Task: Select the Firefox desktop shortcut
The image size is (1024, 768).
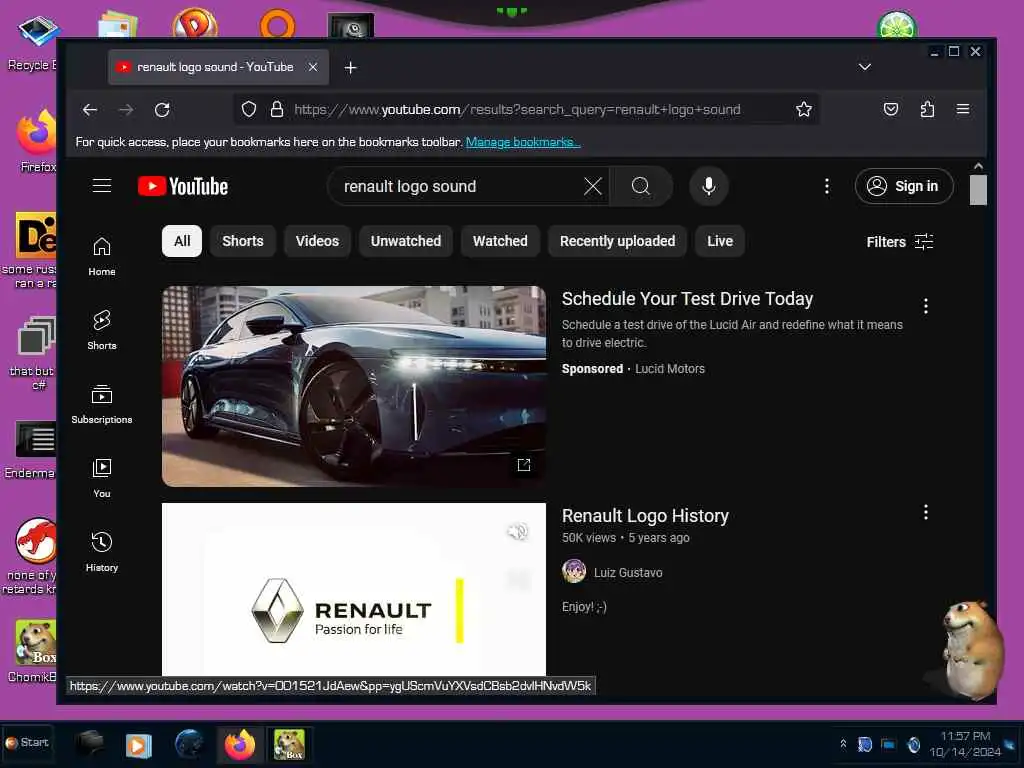Action: 37,140
